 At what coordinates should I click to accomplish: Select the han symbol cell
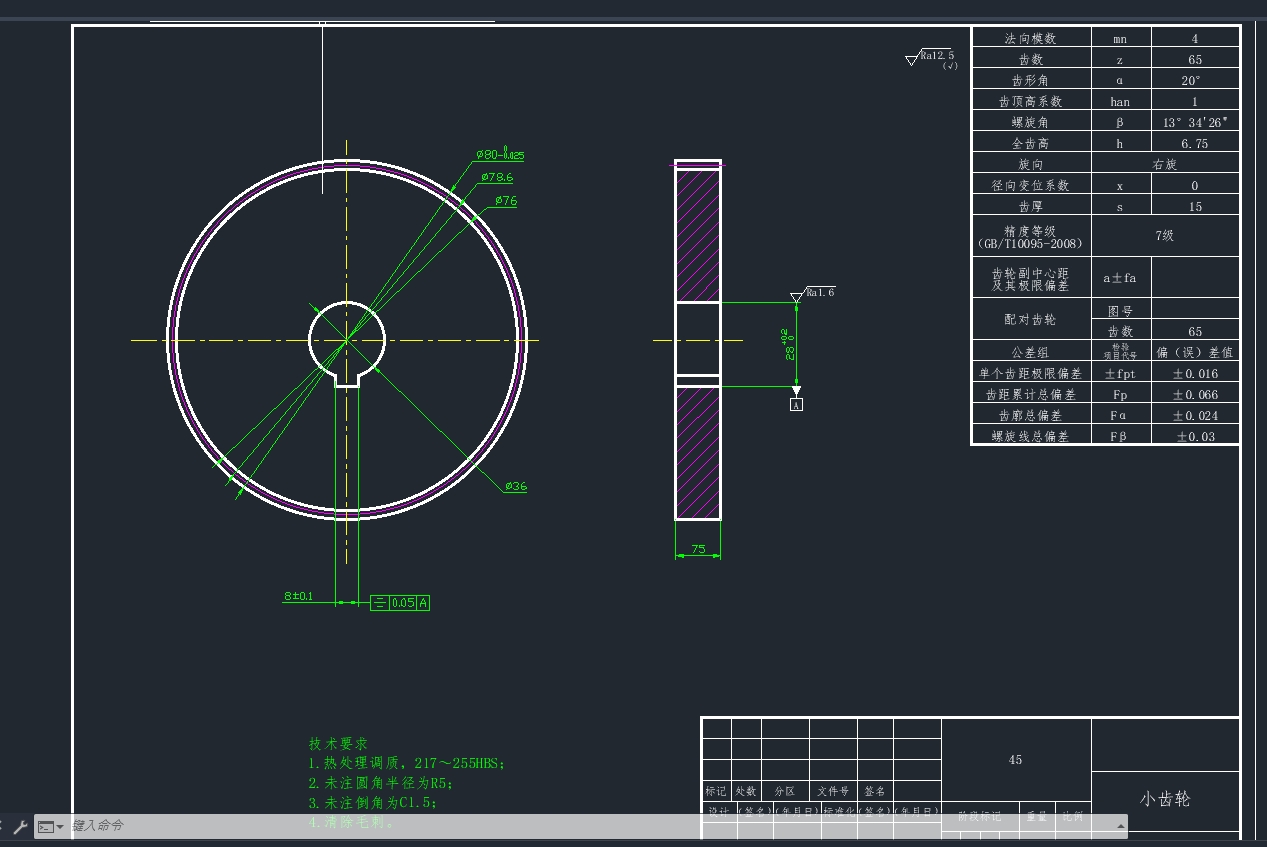[x=1120, y=101]
